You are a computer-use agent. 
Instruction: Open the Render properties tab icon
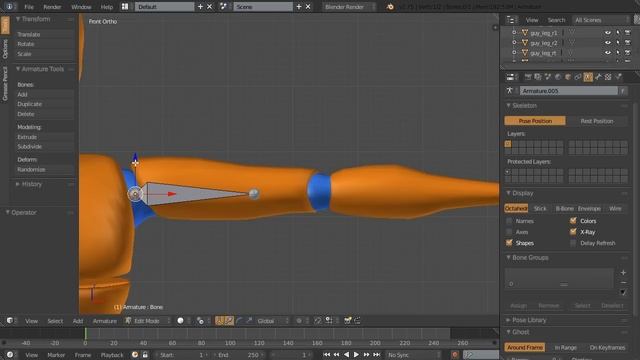click(x=528, y=77)
